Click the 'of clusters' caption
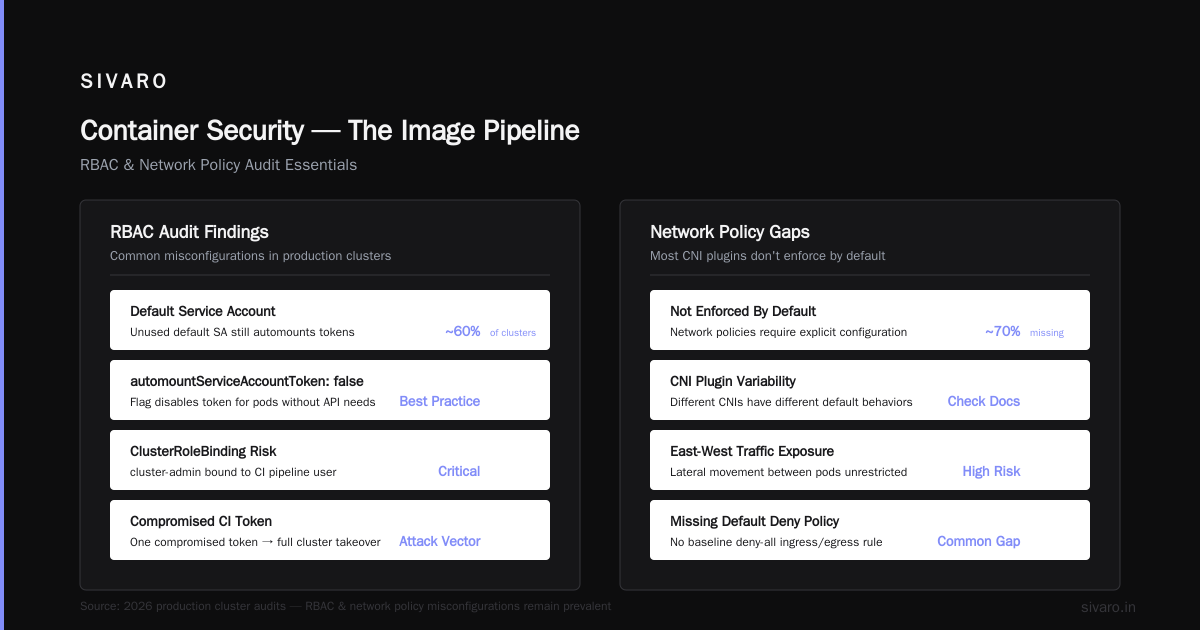This screenshot has height=630, width=1200. [513, 333]
